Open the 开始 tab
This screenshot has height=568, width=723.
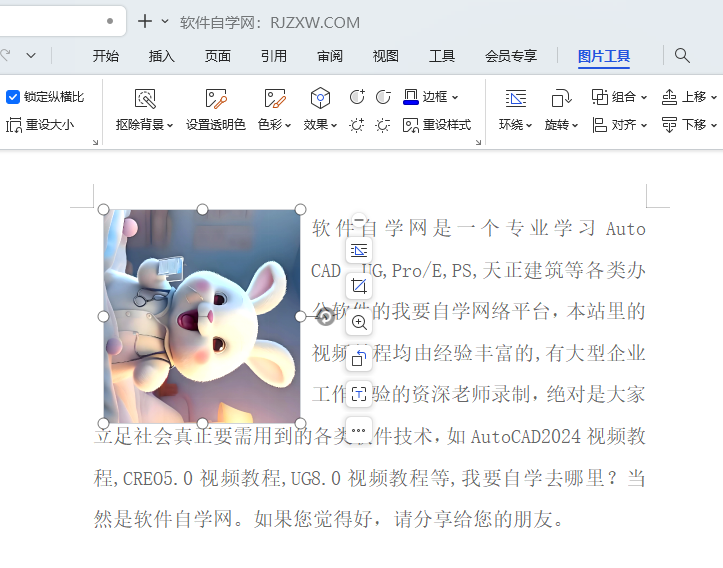(106, 56)
